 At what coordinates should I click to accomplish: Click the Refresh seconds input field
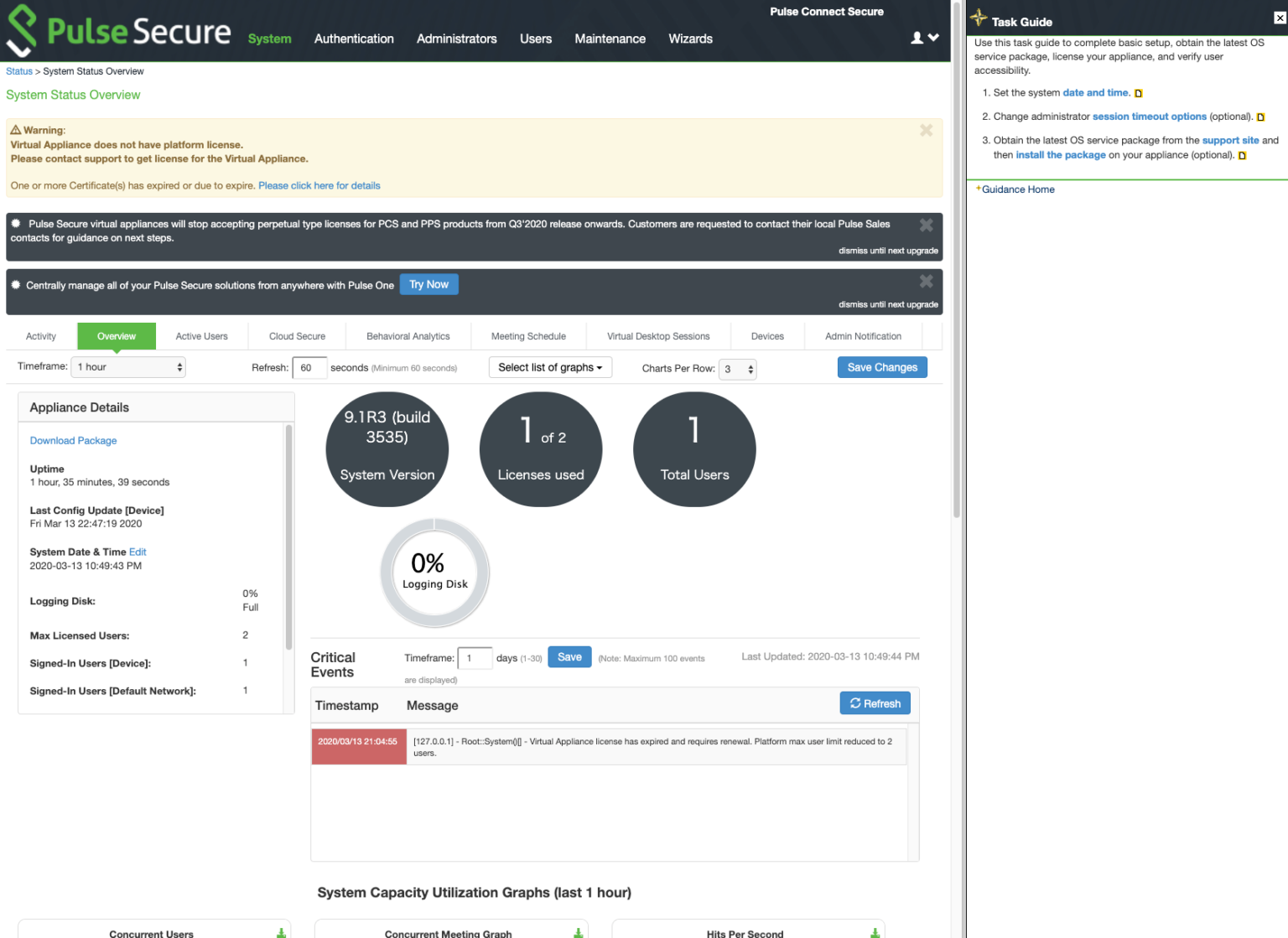point(309,367)
